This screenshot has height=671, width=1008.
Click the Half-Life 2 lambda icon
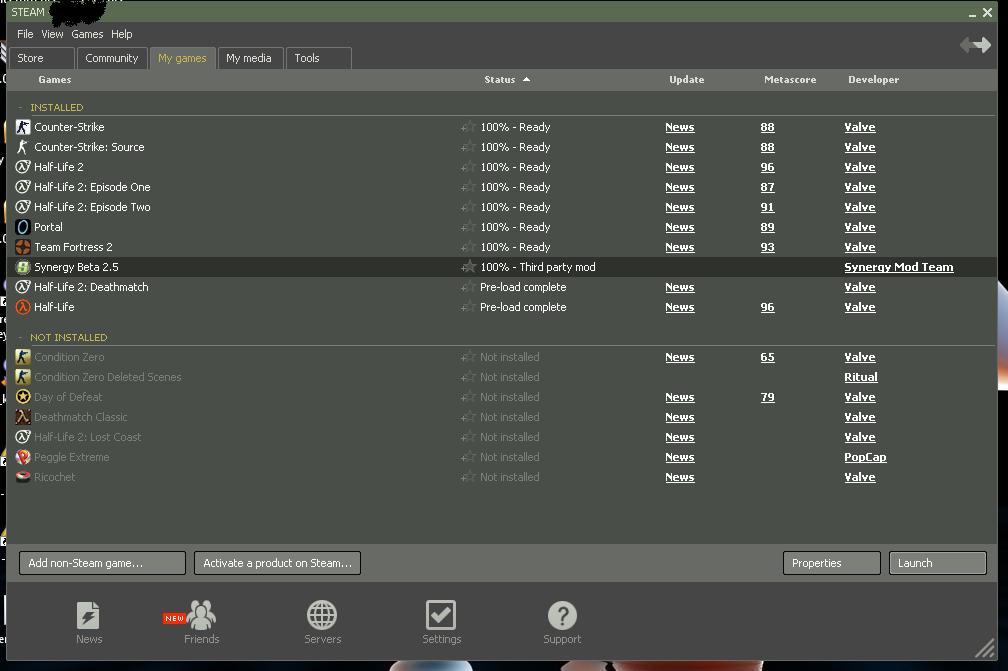click(x=22, y=167)
